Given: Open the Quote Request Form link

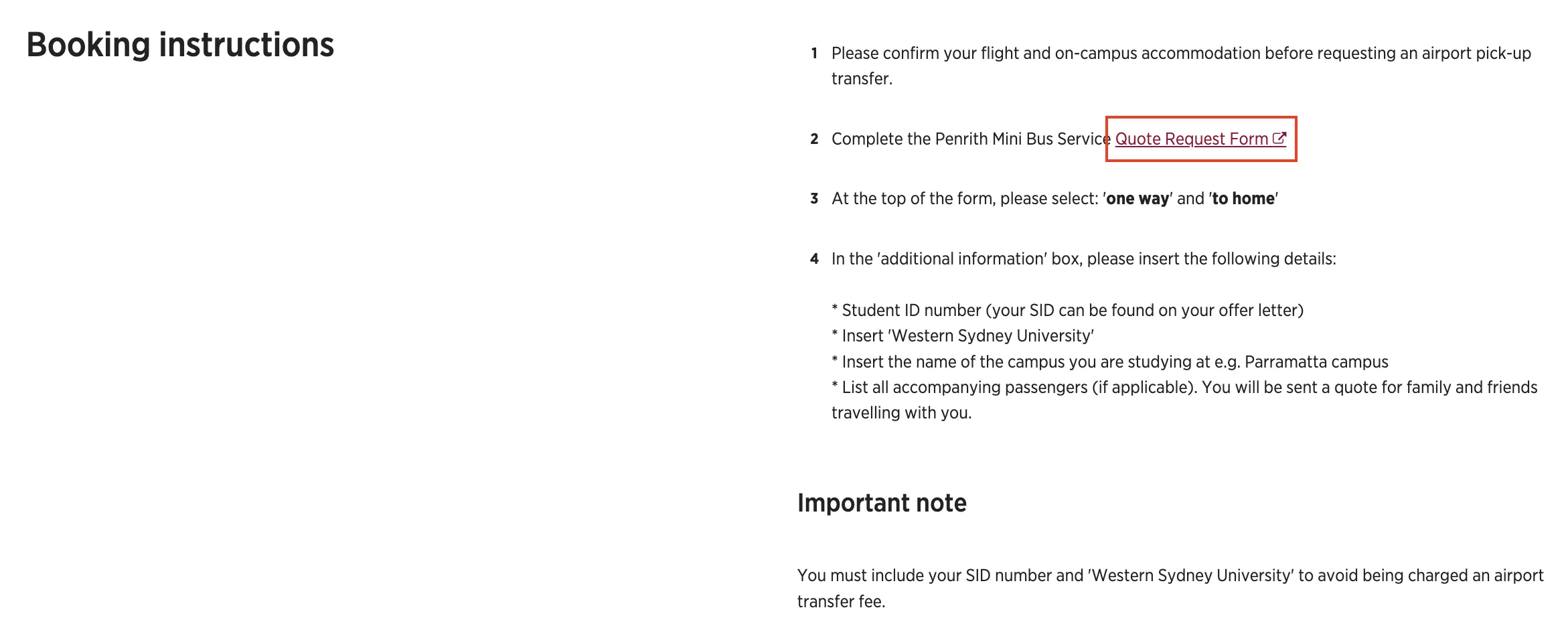Looking at the screenshot, I should click(1191, 139).
